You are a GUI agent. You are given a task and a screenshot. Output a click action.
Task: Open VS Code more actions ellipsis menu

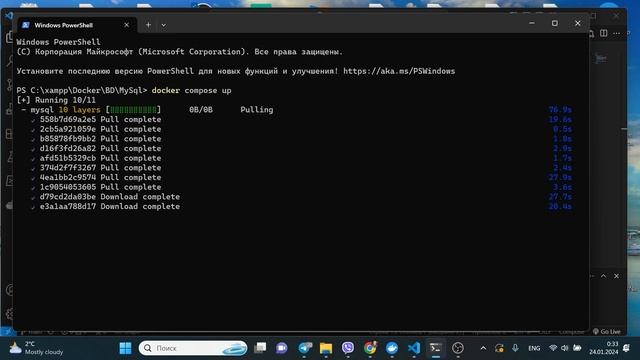[616, 33]
